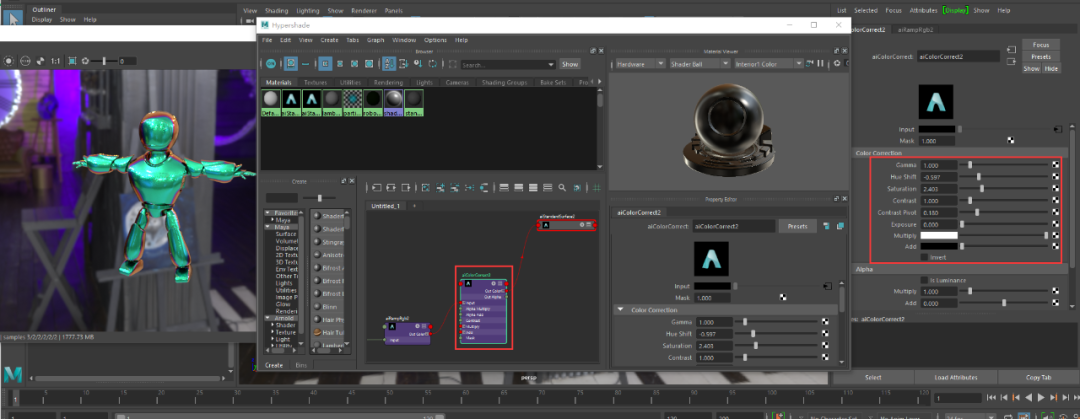
Task: Click the Hue Shift slider in Attribute Editor
Action: click(x=1004, y=176)
